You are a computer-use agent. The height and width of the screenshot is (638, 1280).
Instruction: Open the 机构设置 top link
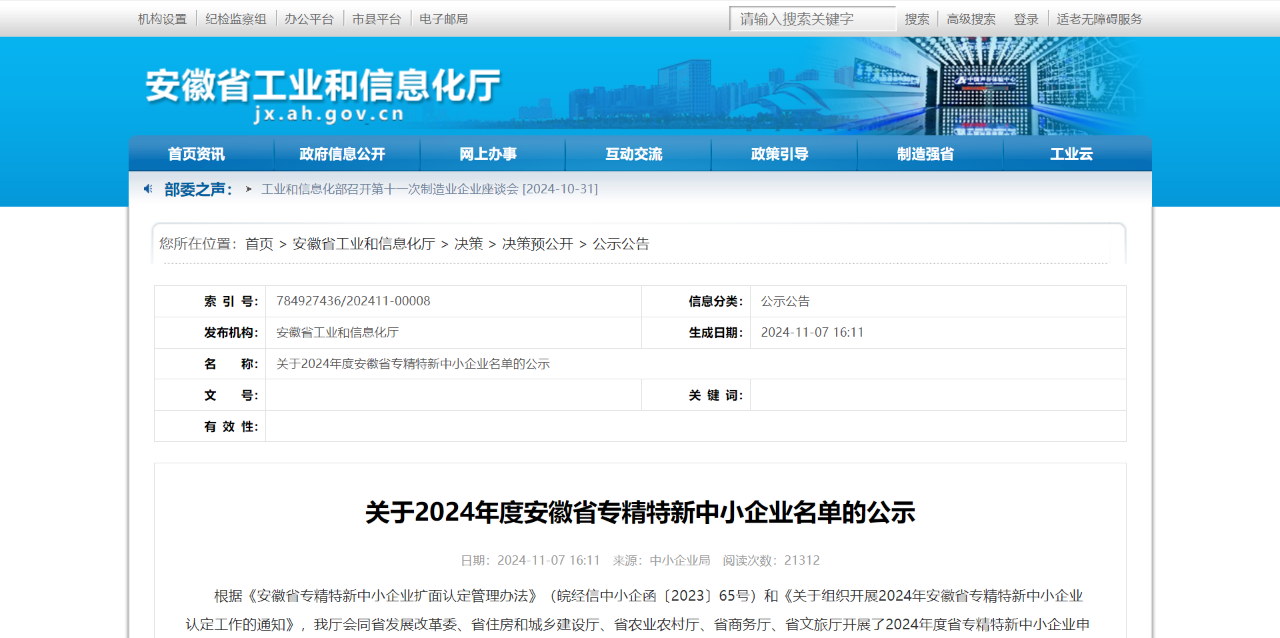click(x=162, y=19)
